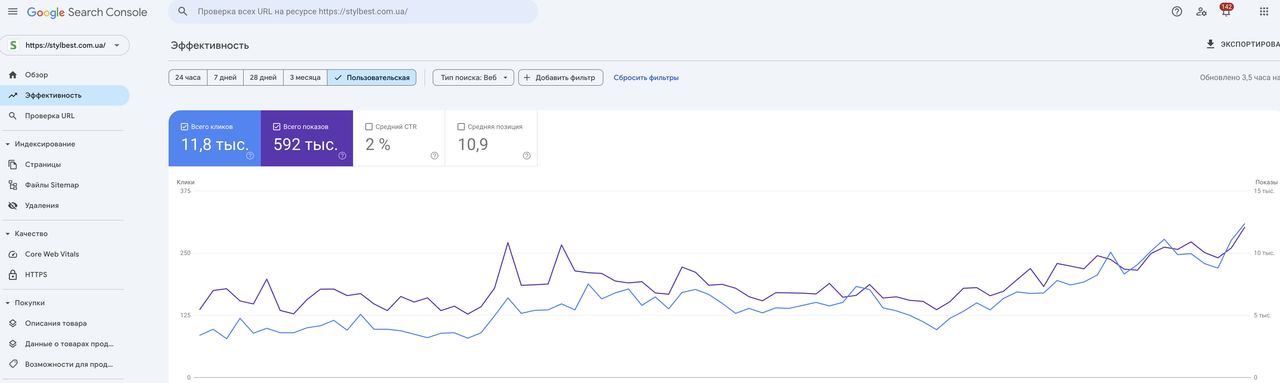
Task: Click the Страницы pages icon
Action: click(x=13, y=164)
